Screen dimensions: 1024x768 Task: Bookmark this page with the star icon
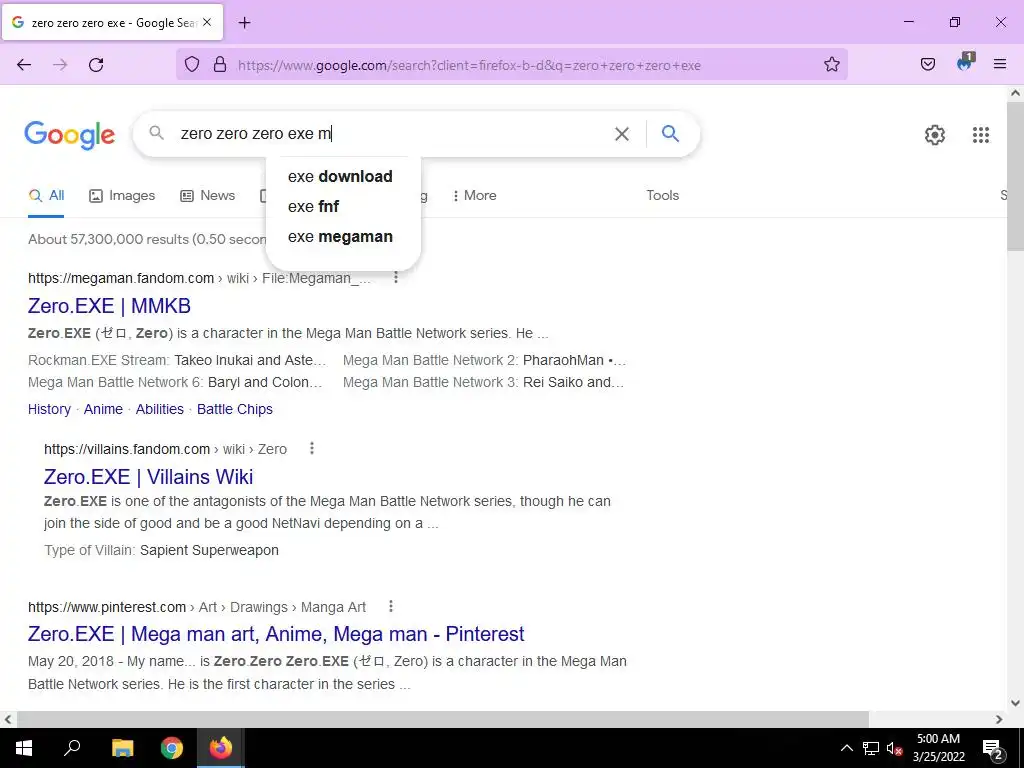(x=831, y=65)
